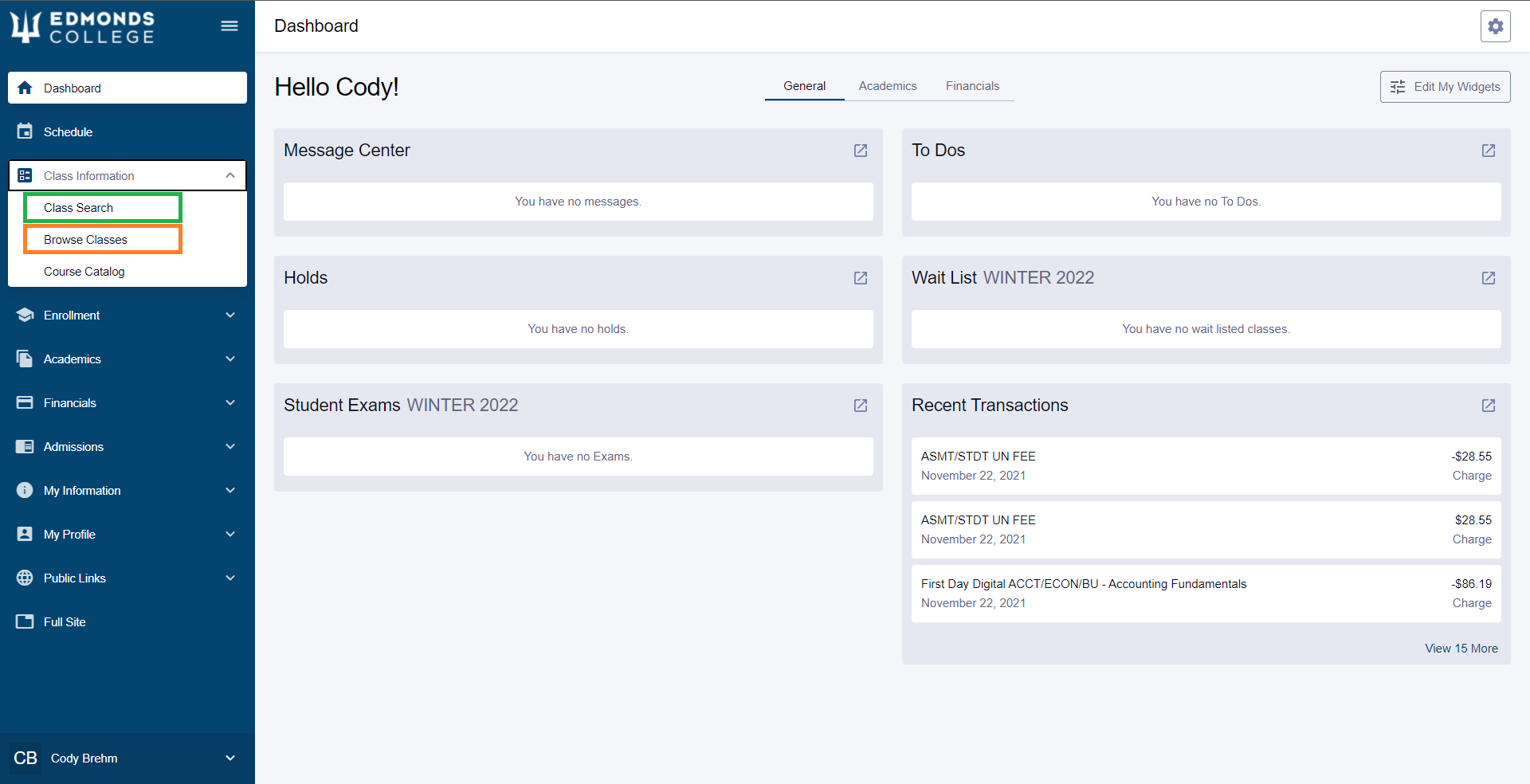The image size is (1530, 784).
Task: Click Edit My Widgets button
Action: point(1445,87)
